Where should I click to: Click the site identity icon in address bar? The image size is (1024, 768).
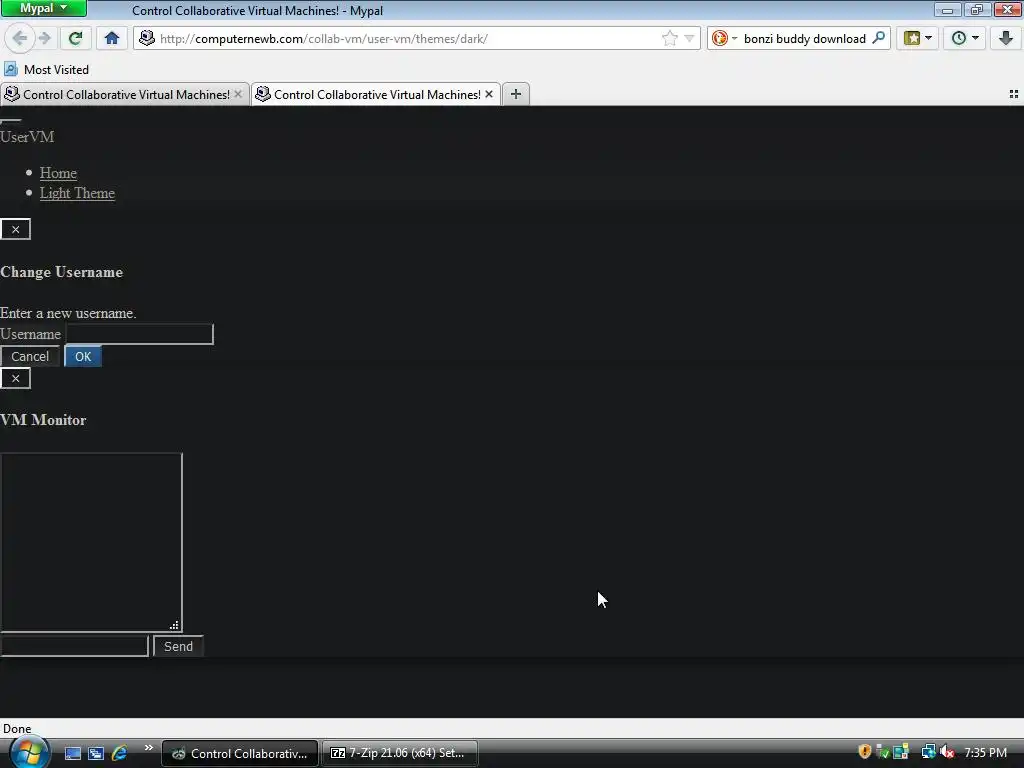pyautogui.click(x=147, y=39)
